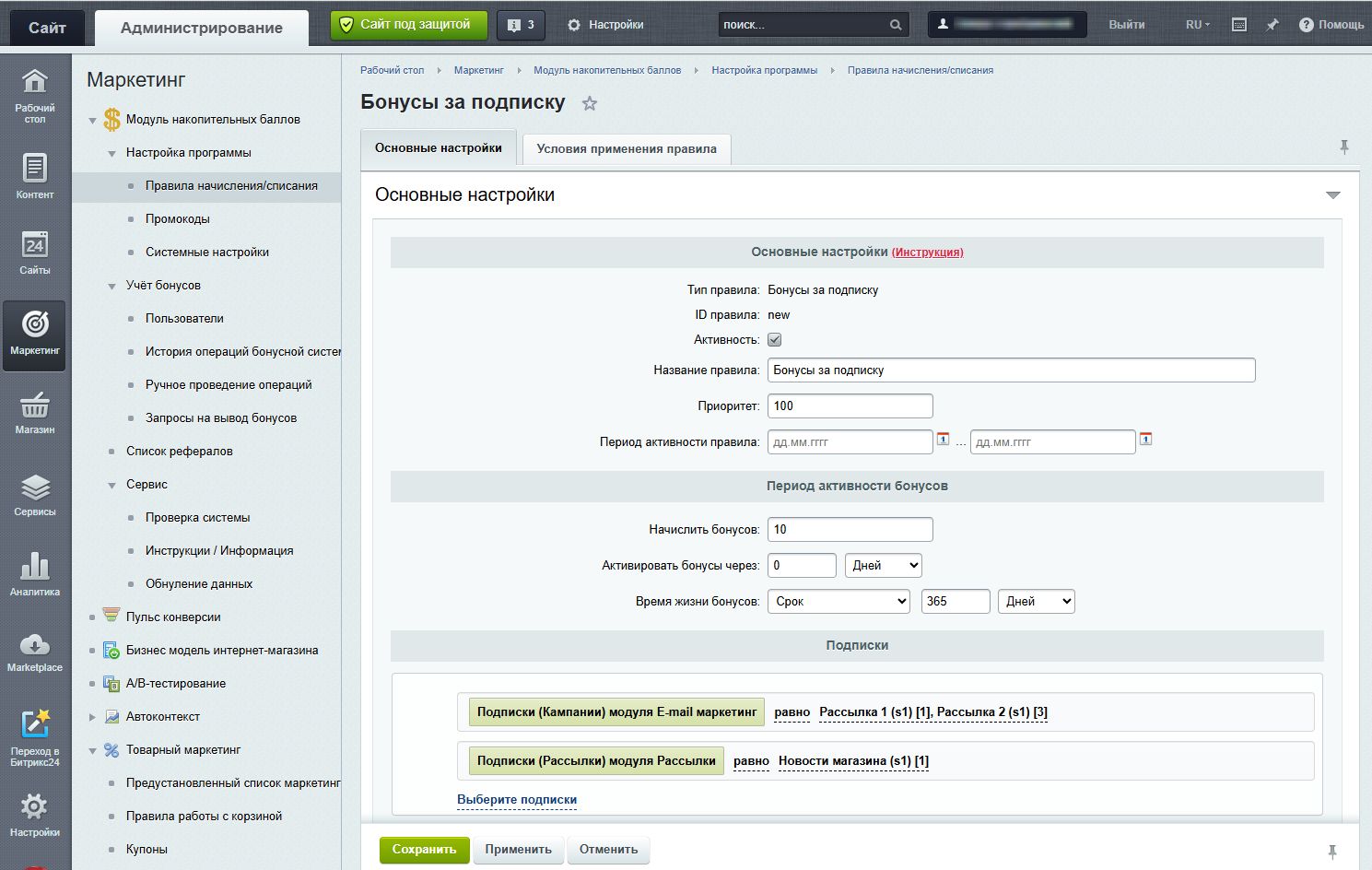Open the Сайты sidebar section
1372x870 pixels.
point(35,252)
